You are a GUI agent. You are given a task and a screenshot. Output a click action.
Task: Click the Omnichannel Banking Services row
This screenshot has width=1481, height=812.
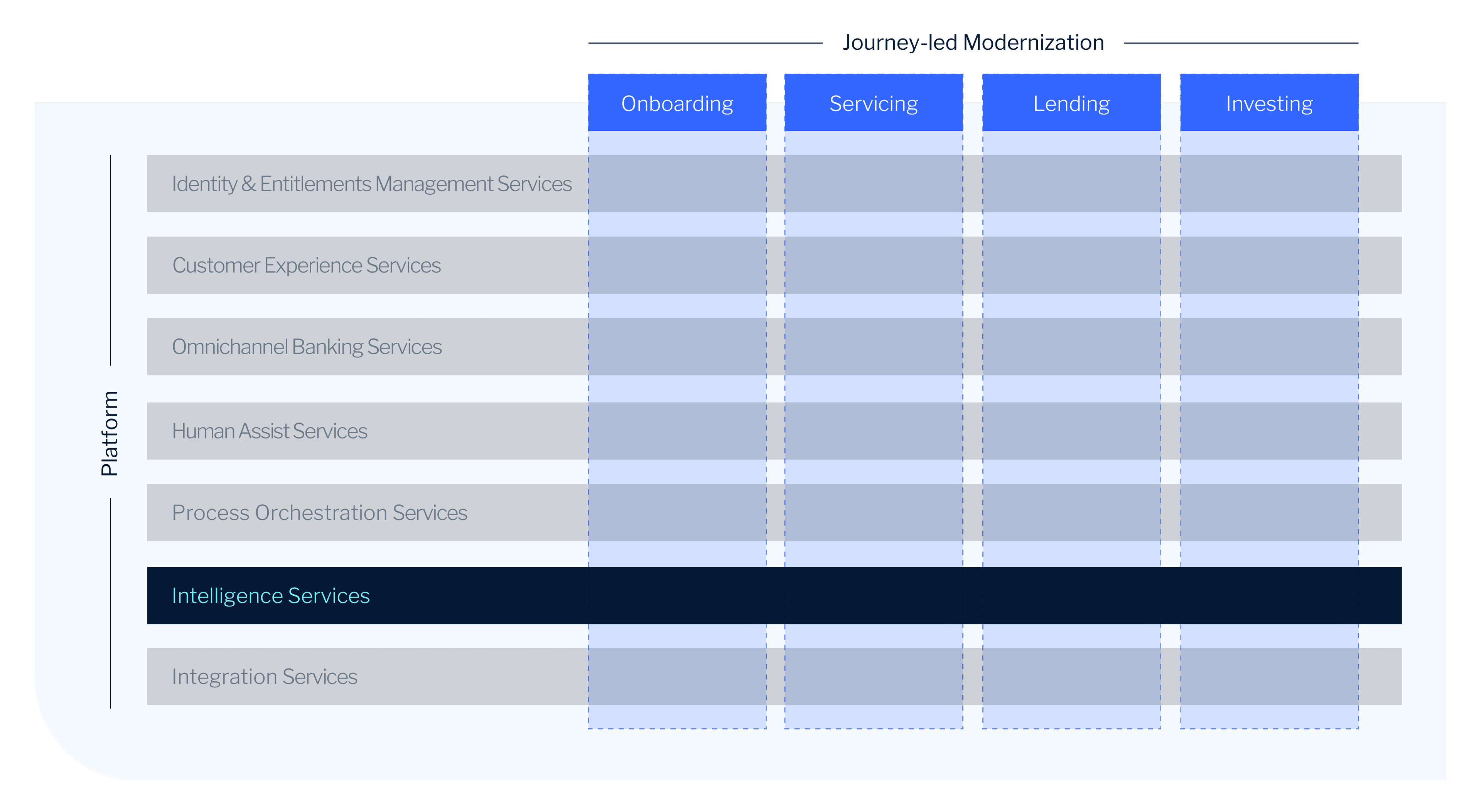pos(307,346)
